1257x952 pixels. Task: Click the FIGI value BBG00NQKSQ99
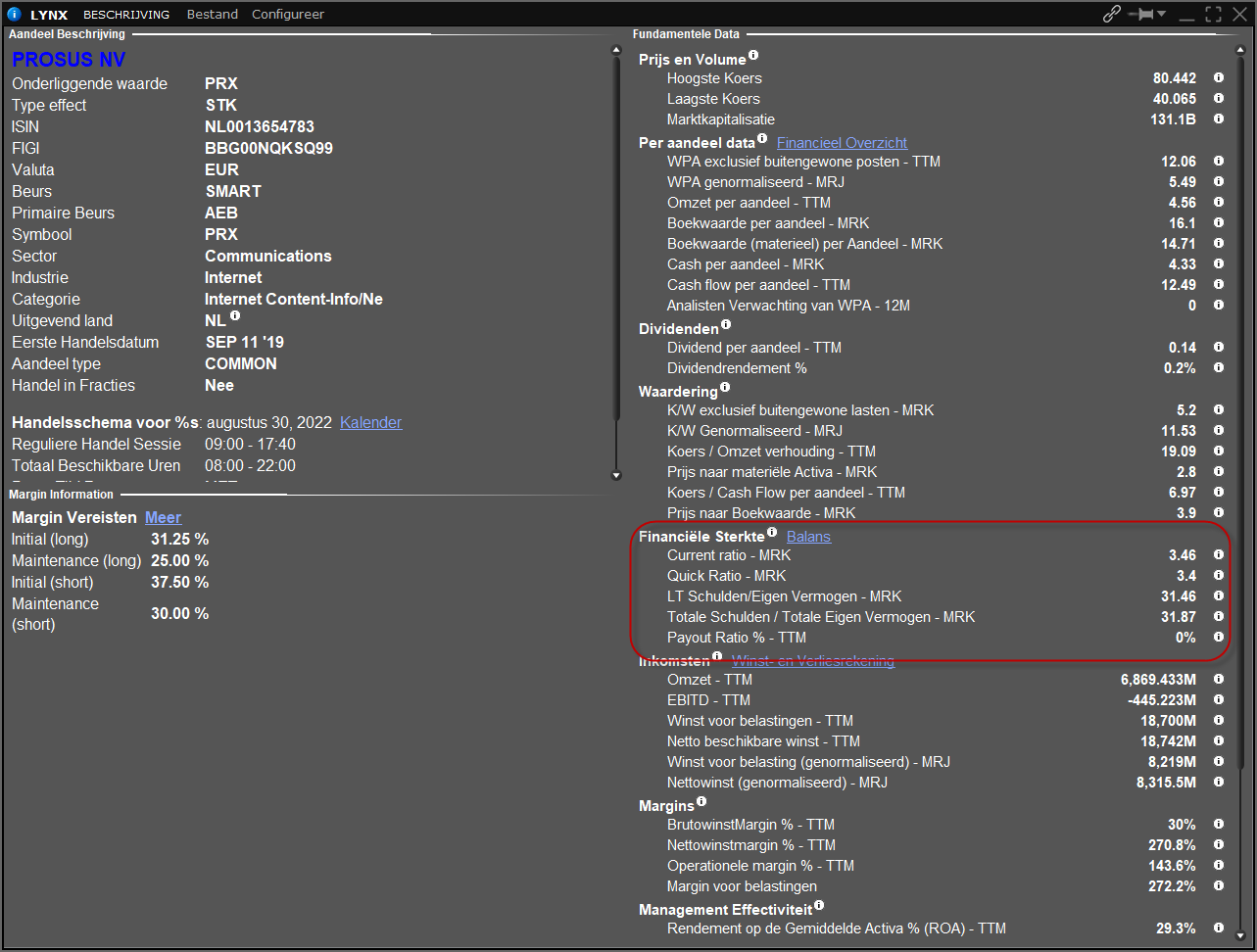point(268,148)
